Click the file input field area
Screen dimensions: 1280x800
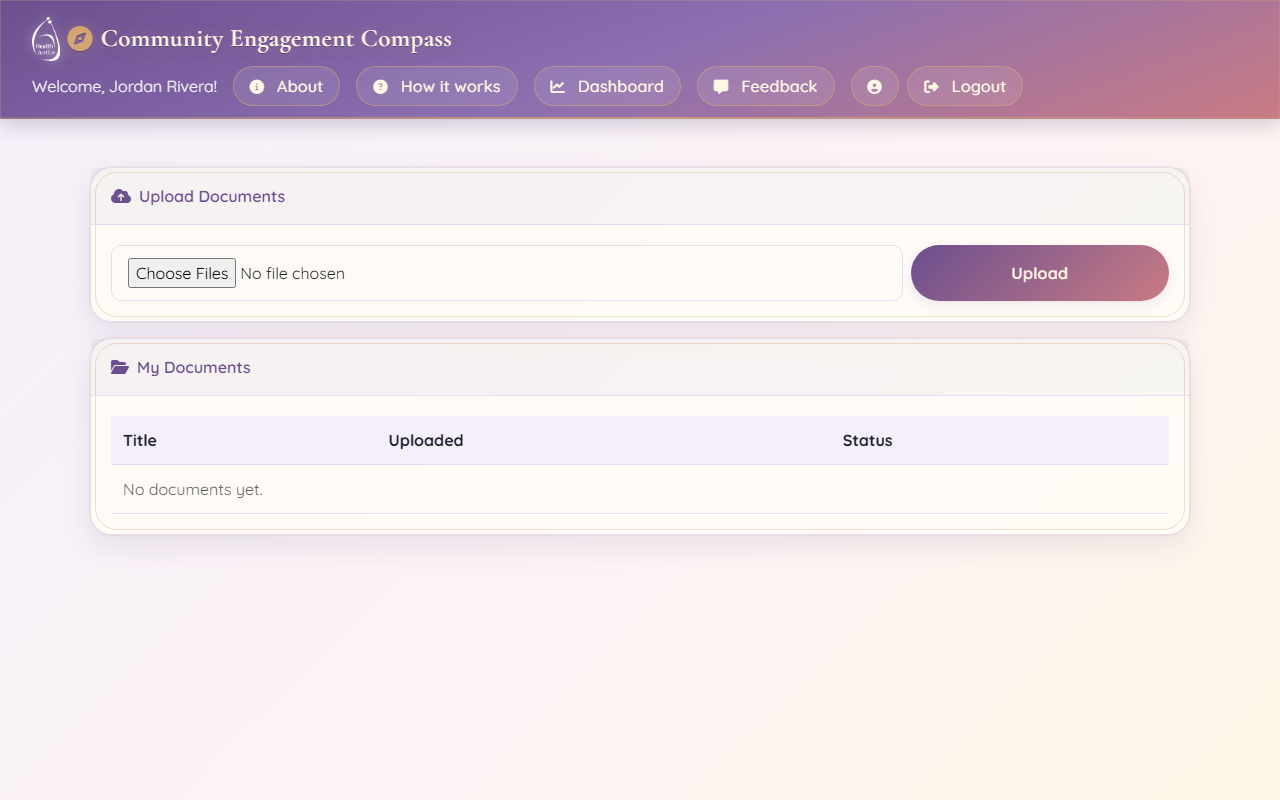[x=507, y=273]
